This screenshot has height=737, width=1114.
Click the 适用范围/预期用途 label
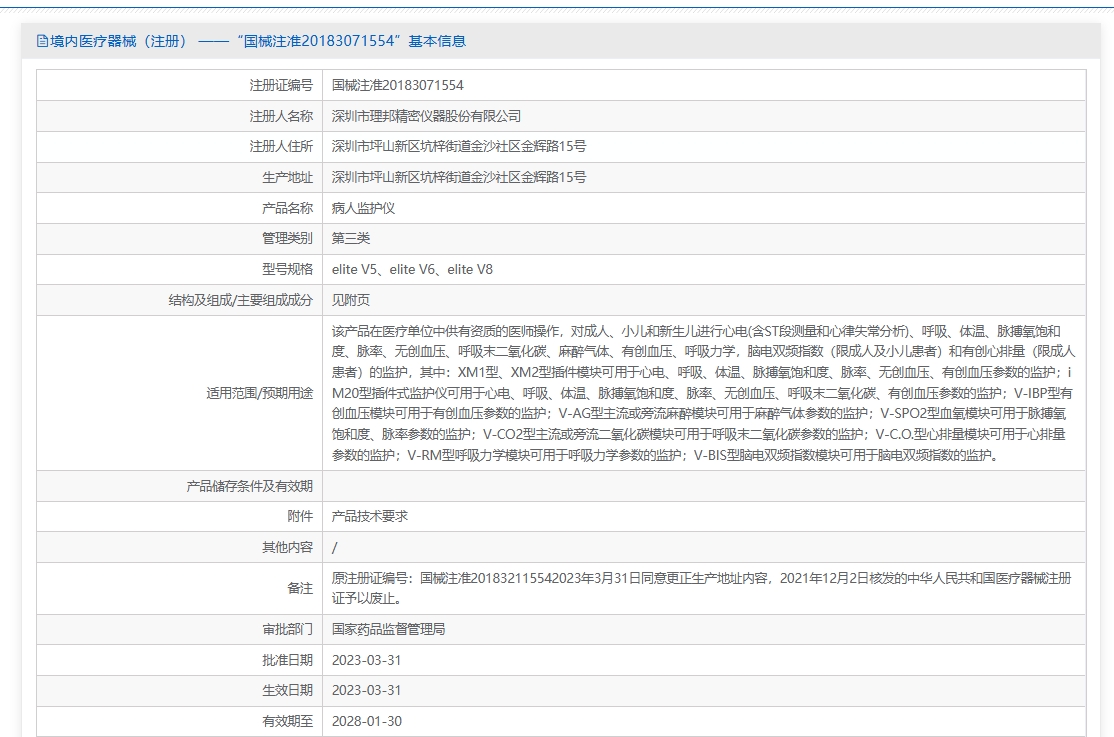(x=260, y=393)
